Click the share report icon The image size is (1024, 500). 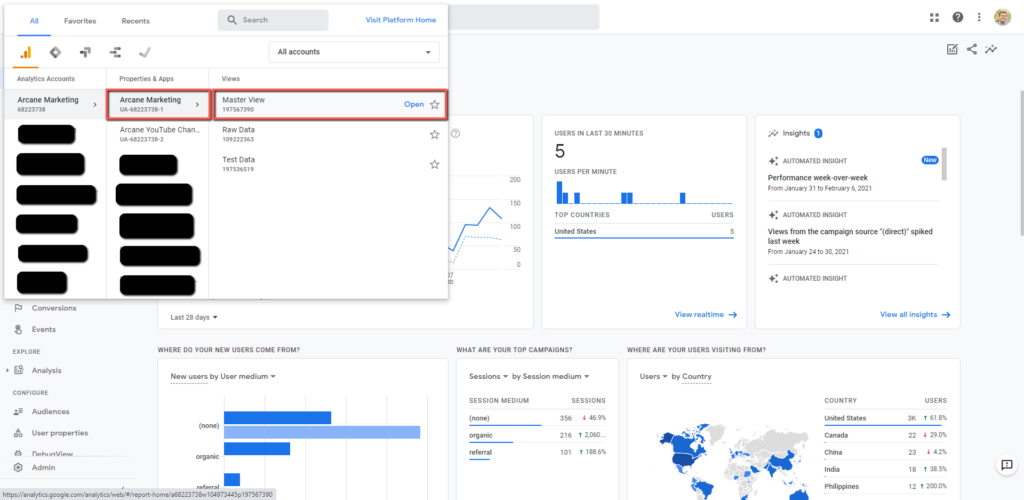[972, 49]
